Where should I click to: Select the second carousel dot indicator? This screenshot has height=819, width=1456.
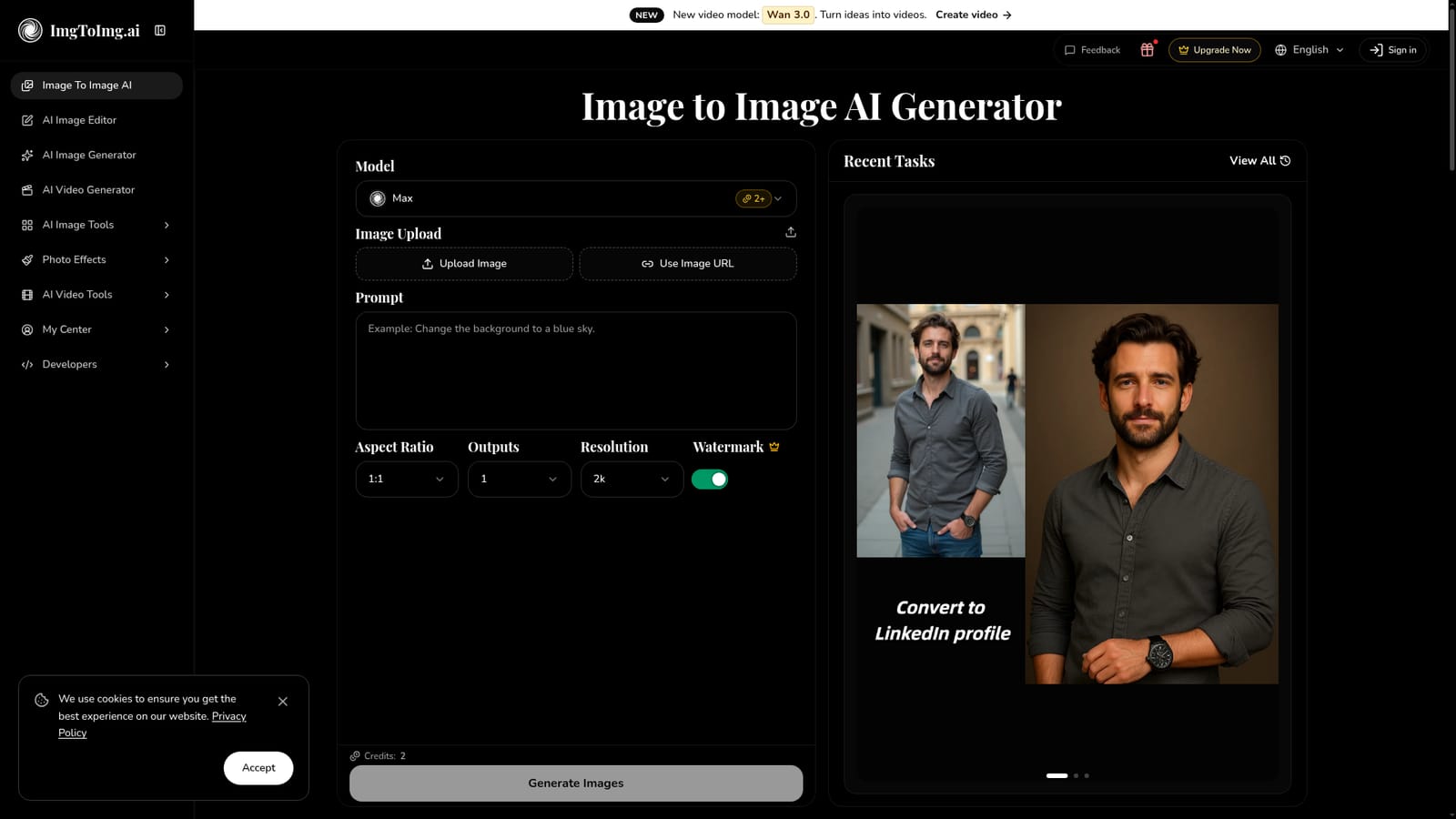pos(1076,776)
